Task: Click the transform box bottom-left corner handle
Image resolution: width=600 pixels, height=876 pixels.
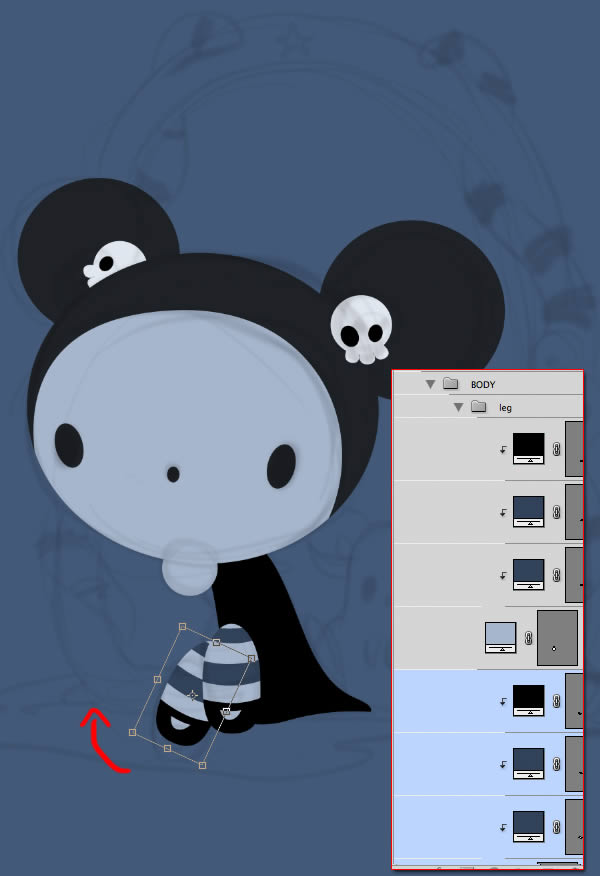Action: tap(132, 732)
